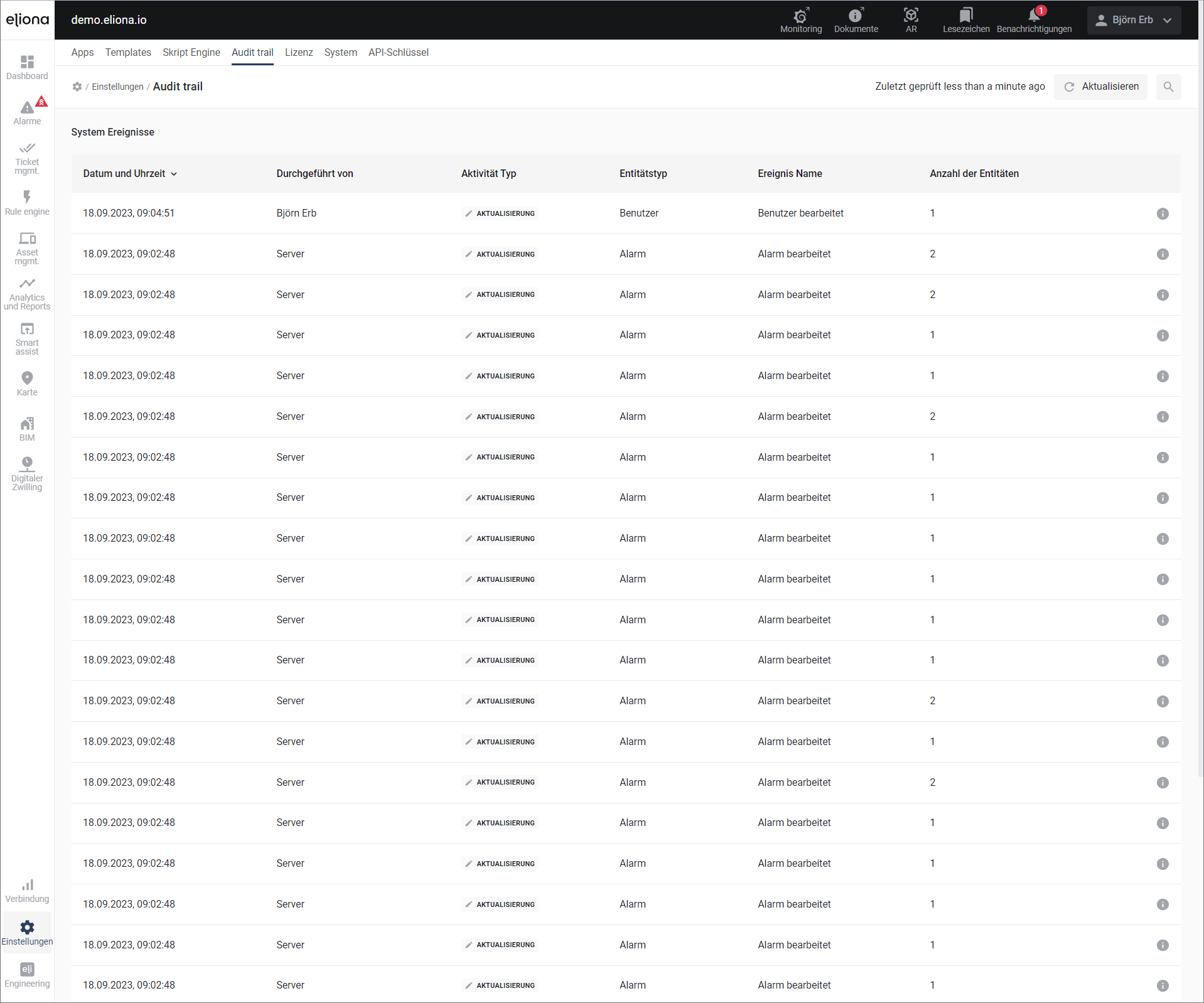This screenshot has width=1204, height=1003.
Task: Open the BIM view
Action: pyautogui.click(x=27, y=429)
